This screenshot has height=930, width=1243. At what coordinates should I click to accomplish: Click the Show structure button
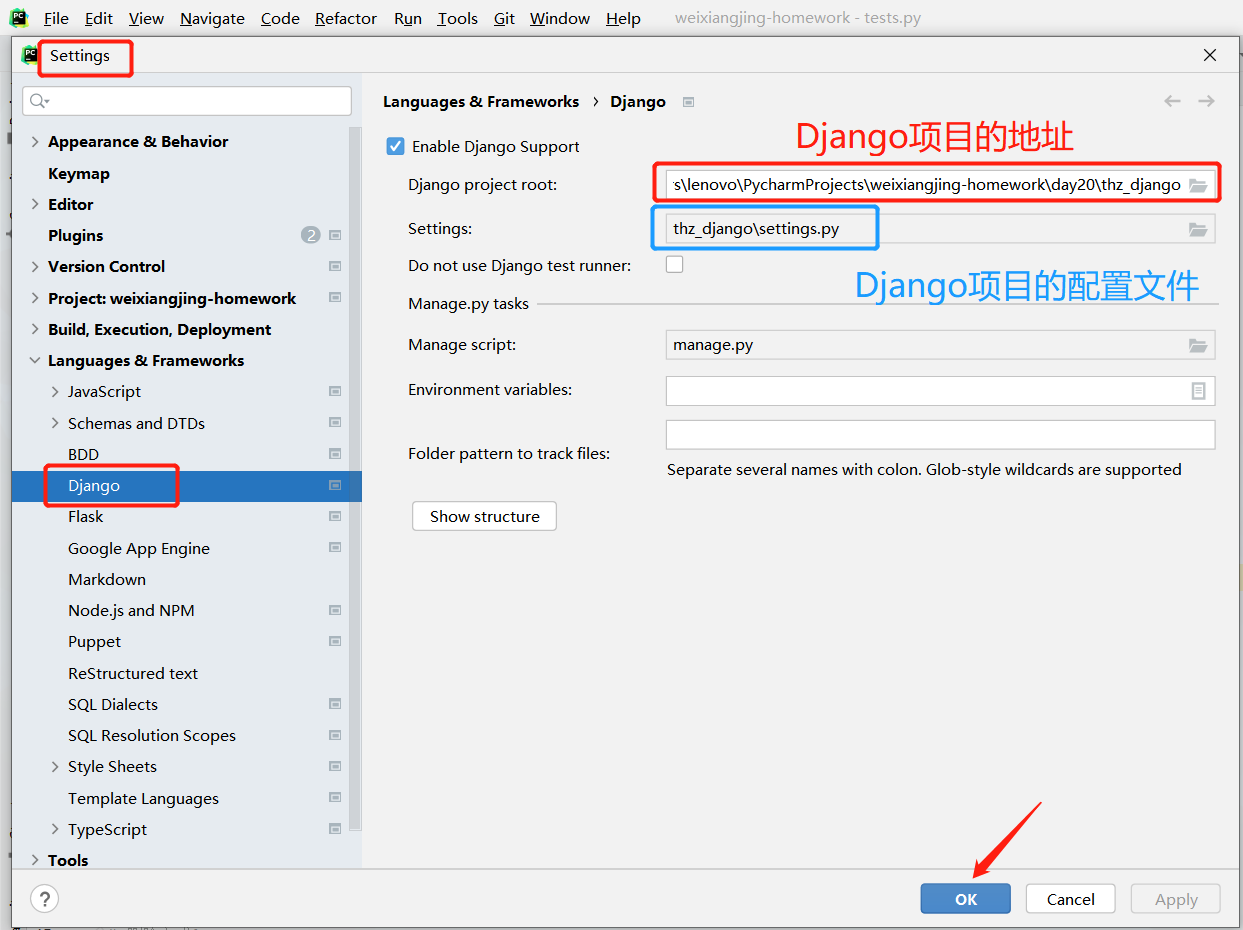tap(484, 516)
